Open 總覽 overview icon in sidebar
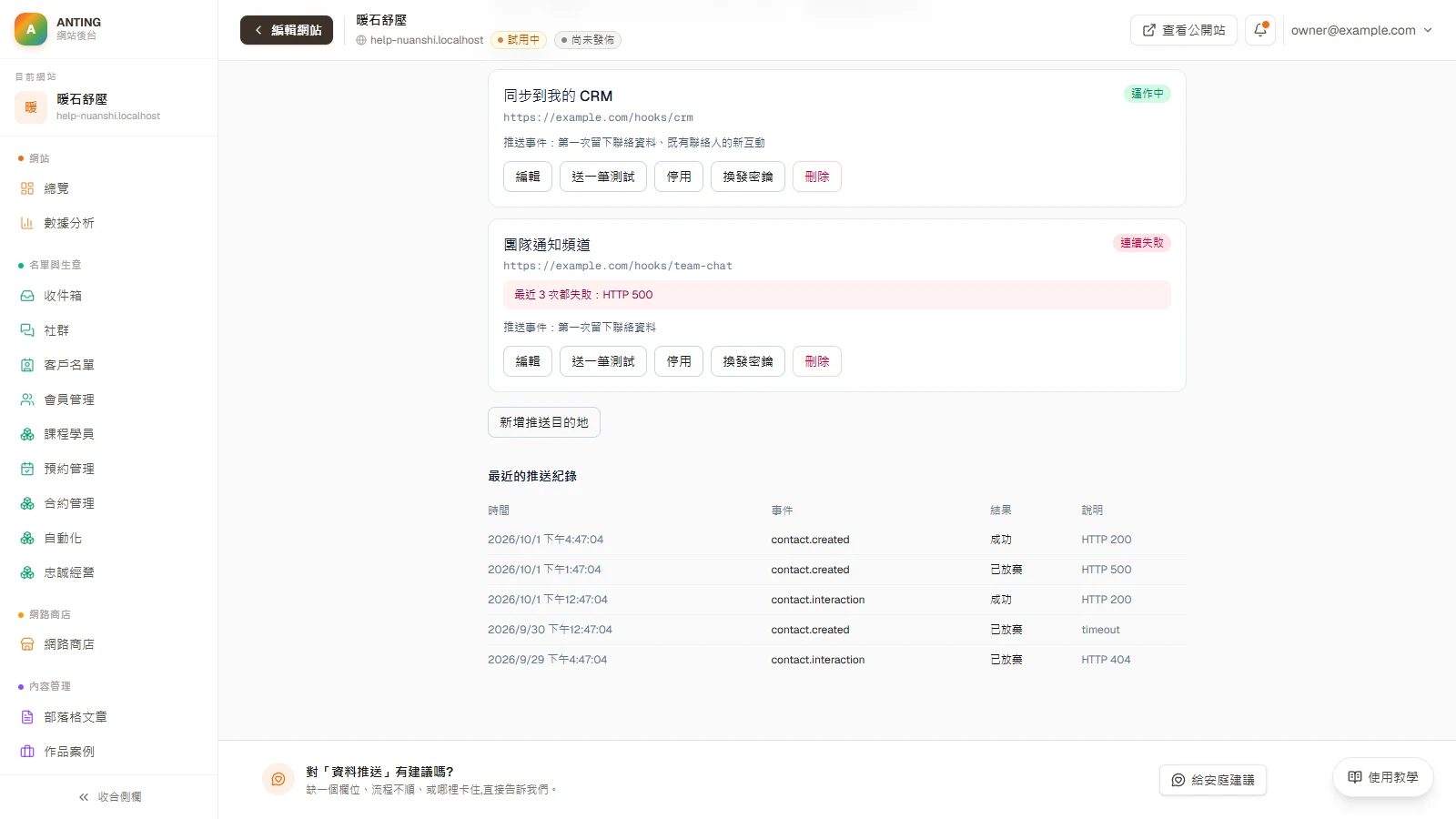The height and width of the screenshot is (819, 1456). pyautogui.click(x=27, y=188)
